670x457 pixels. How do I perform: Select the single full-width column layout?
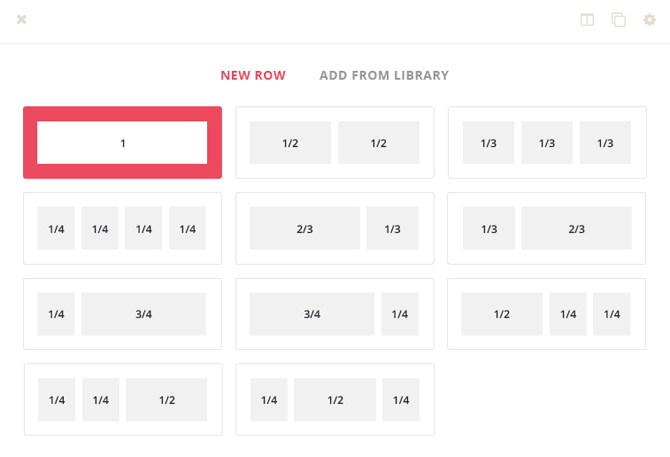click(122, 142)
